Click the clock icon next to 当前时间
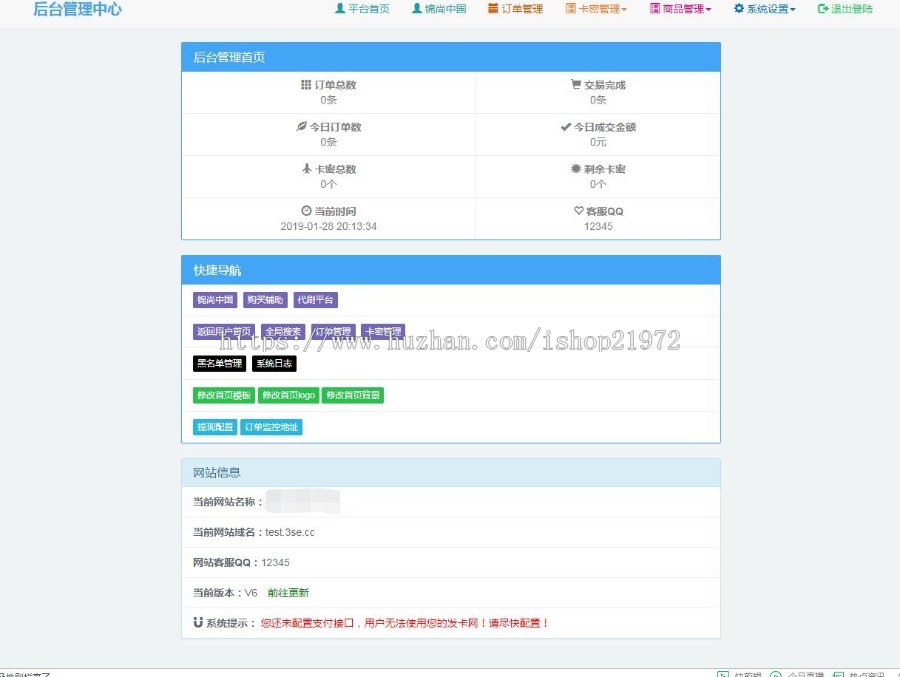 tap(307, 211)
